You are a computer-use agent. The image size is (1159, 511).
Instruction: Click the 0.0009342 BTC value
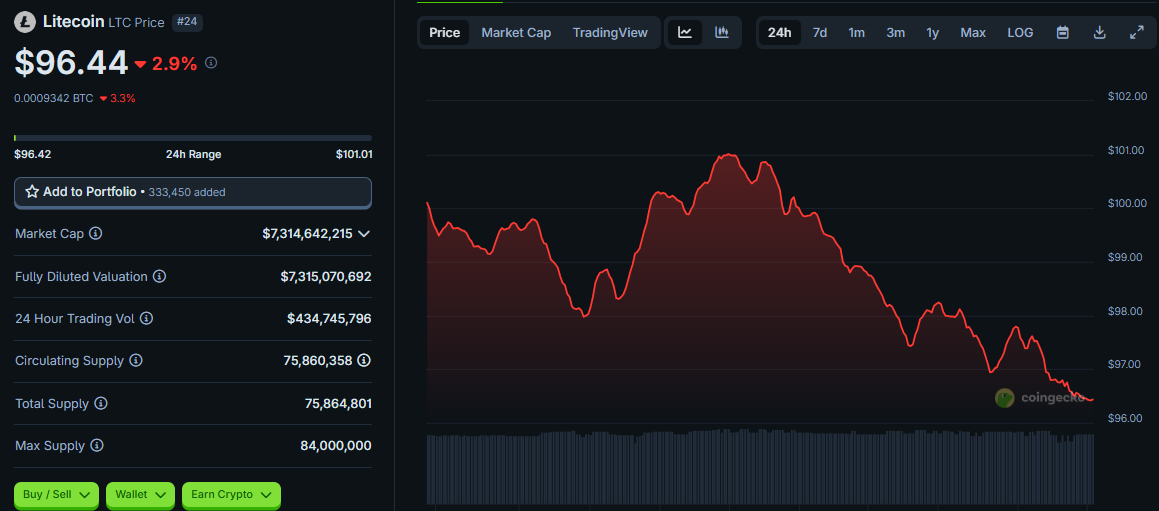(x=54, y=98)
